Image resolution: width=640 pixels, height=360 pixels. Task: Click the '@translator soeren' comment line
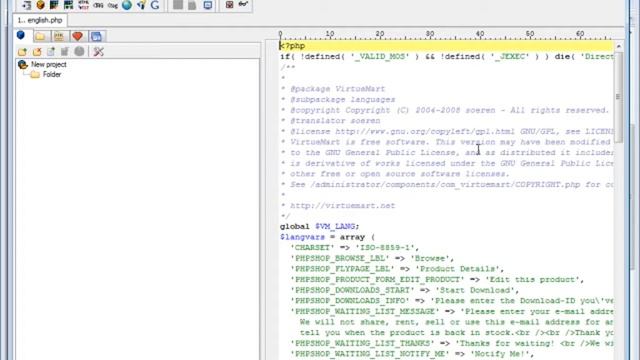pos(331,121)
